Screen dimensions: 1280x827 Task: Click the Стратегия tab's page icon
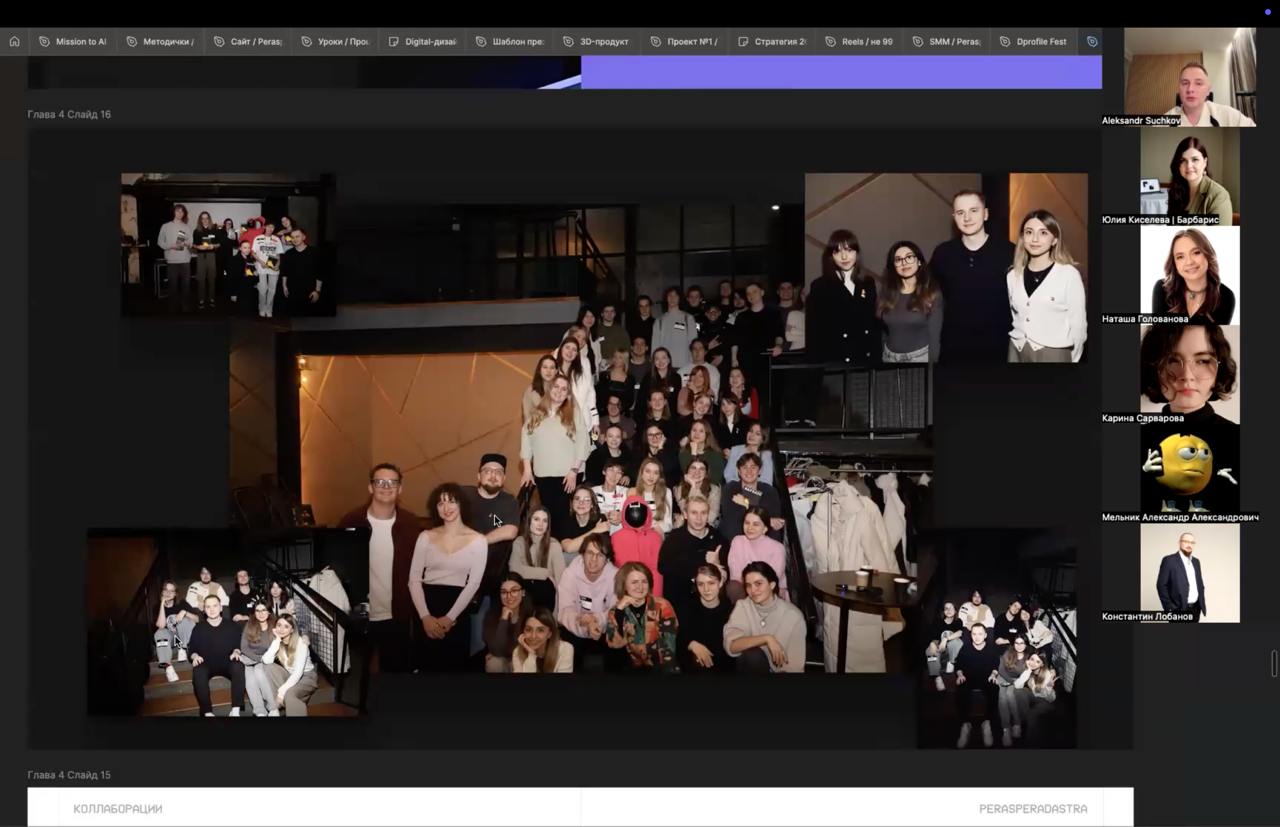[x=743, y=42]
